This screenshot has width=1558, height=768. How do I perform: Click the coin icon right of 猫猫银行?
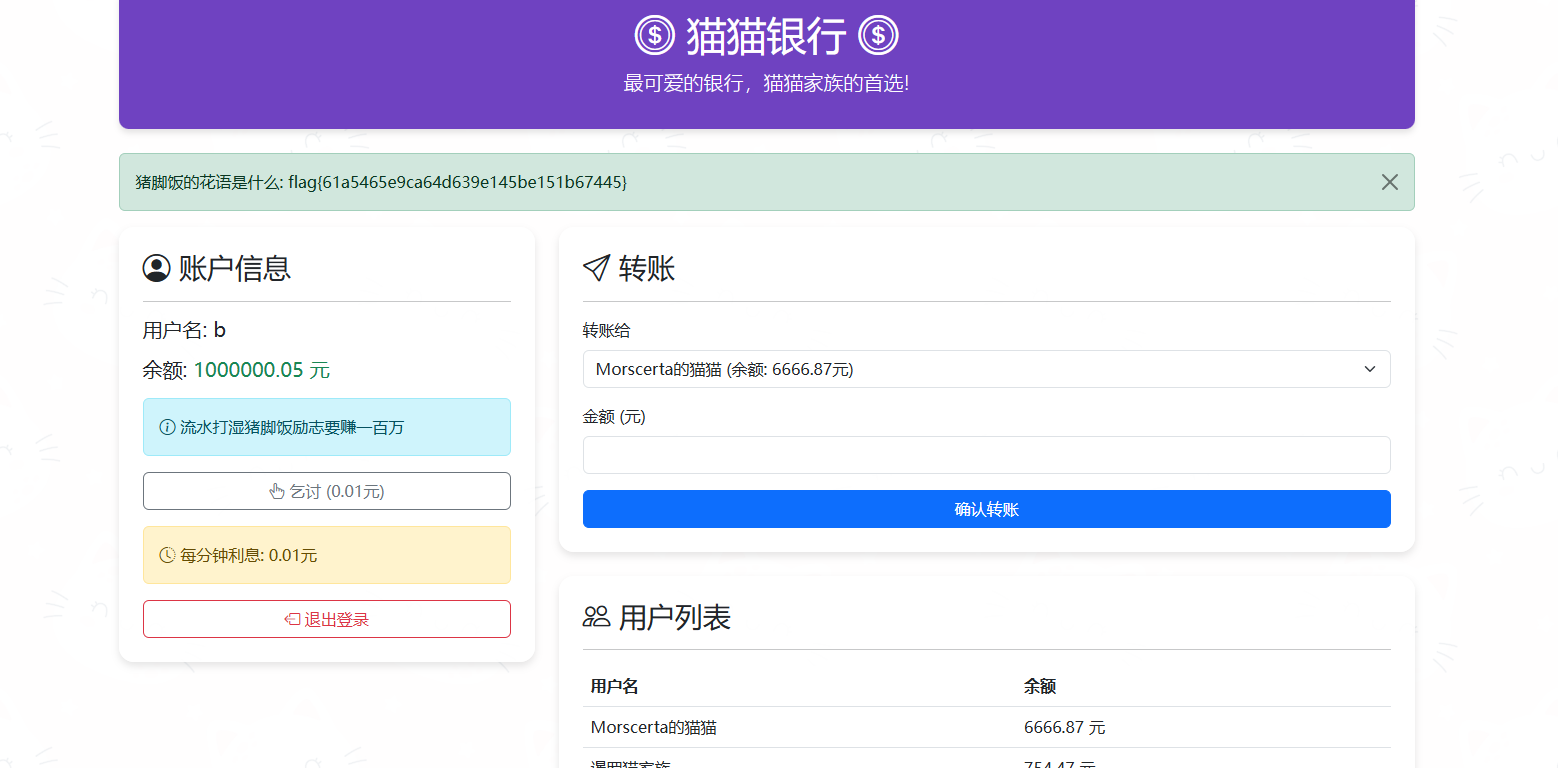879,36
